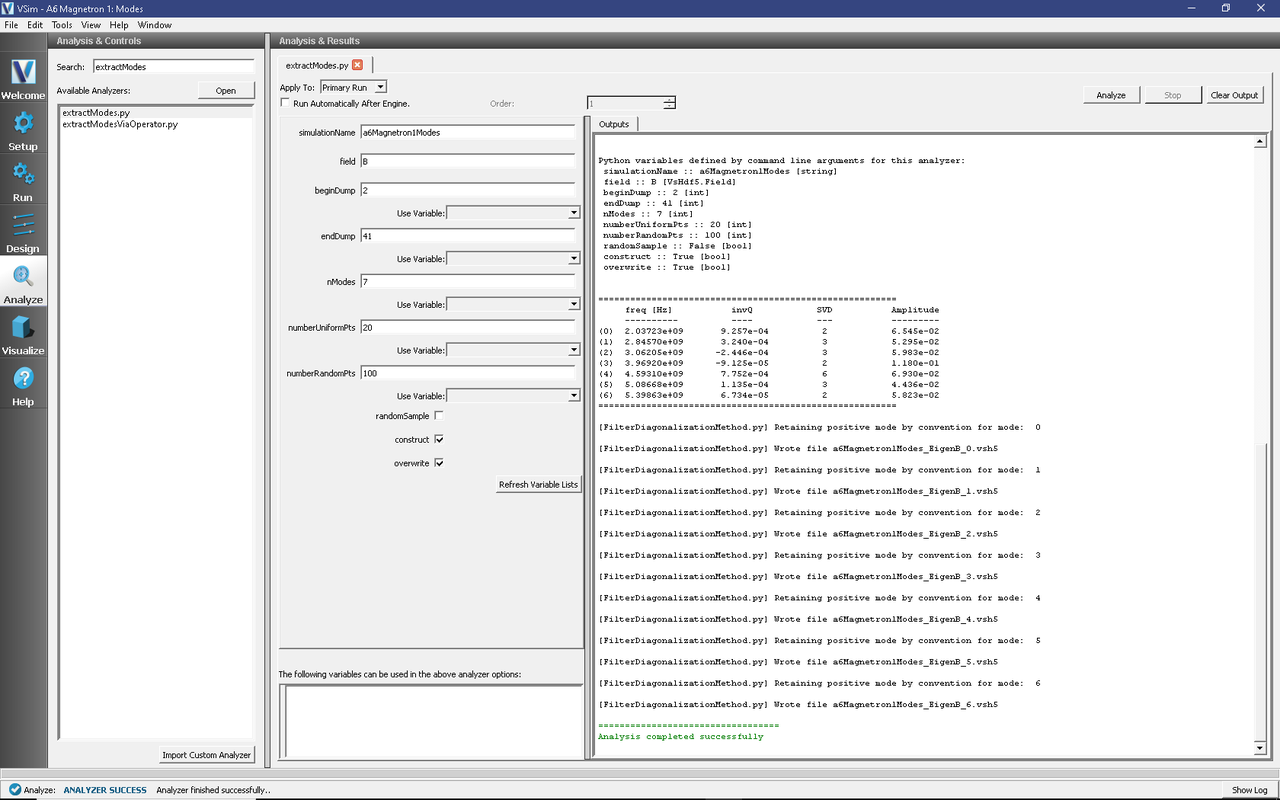
Task: Open the Use Variable dropdown under numberRandomPts
Action: click(x=513, y=396)
